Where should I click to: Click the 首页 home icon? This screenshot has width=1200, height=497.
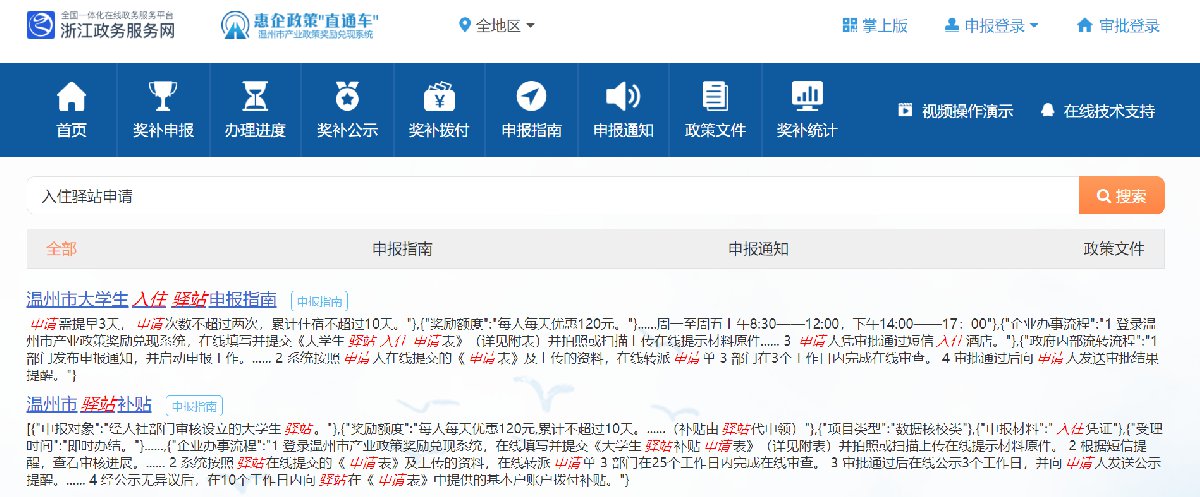[x=71, y=97]
